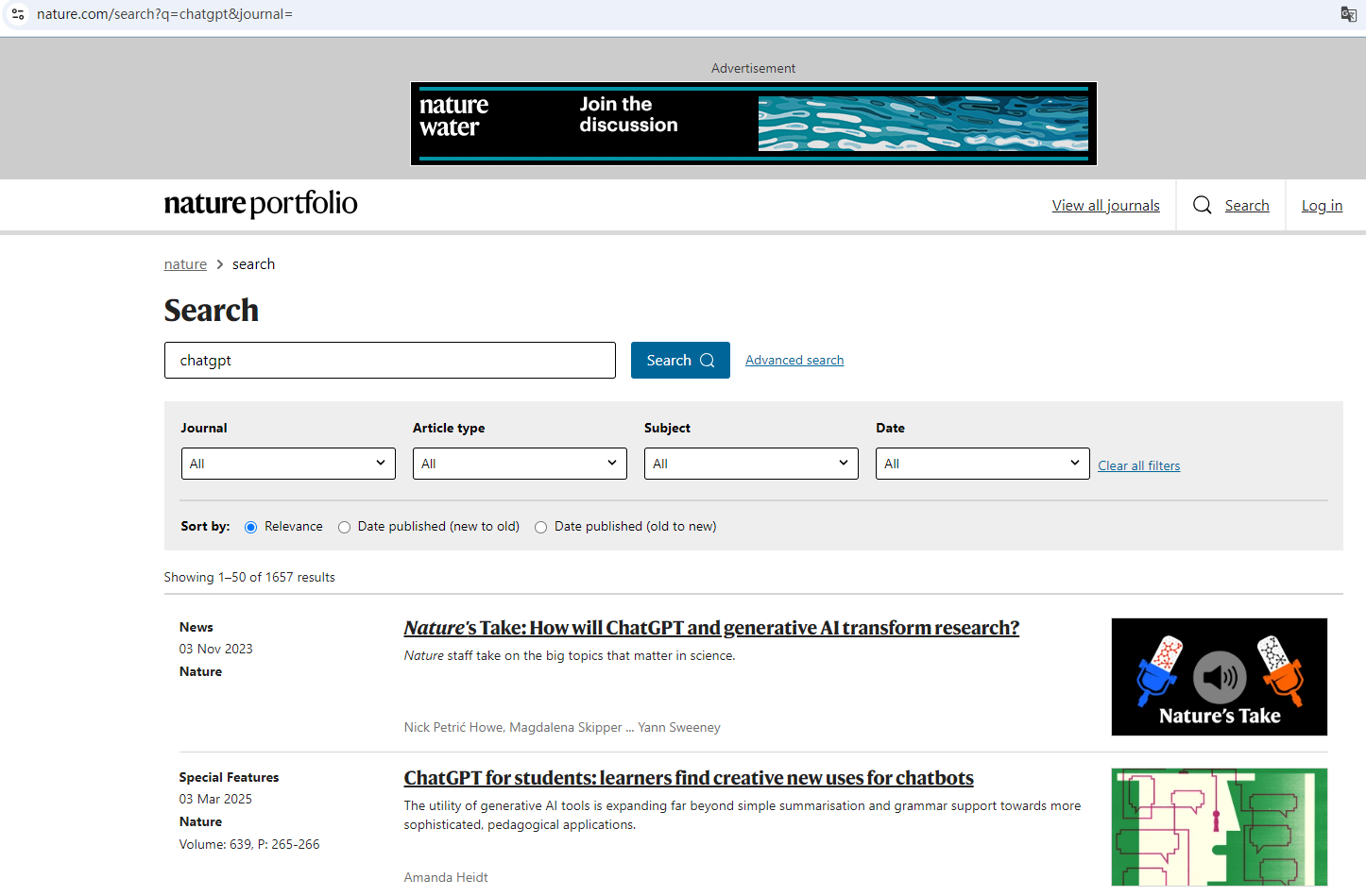Sort by Date published (new to old)
The width and height of the screenshot is (1366, 896).
(x=344, y=527)
